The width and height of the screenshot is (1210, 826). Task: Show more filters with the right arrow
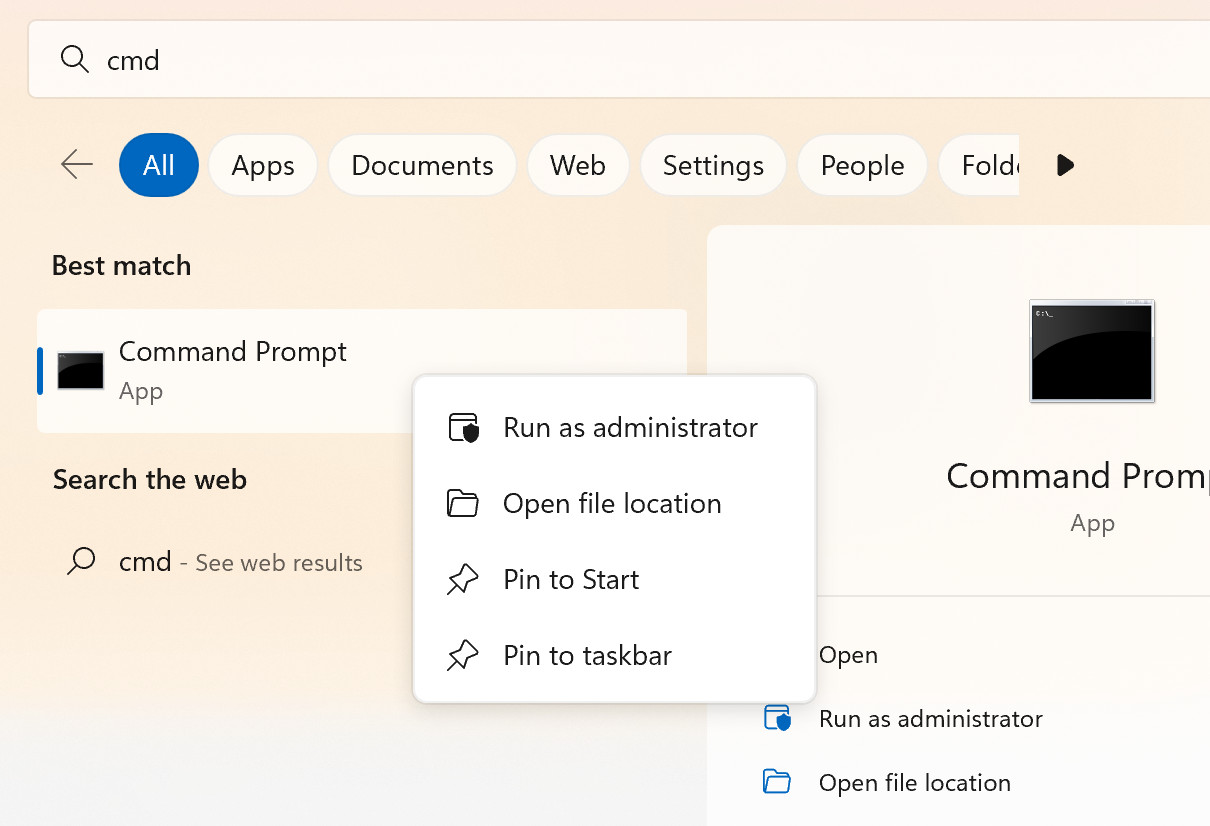1065,165
